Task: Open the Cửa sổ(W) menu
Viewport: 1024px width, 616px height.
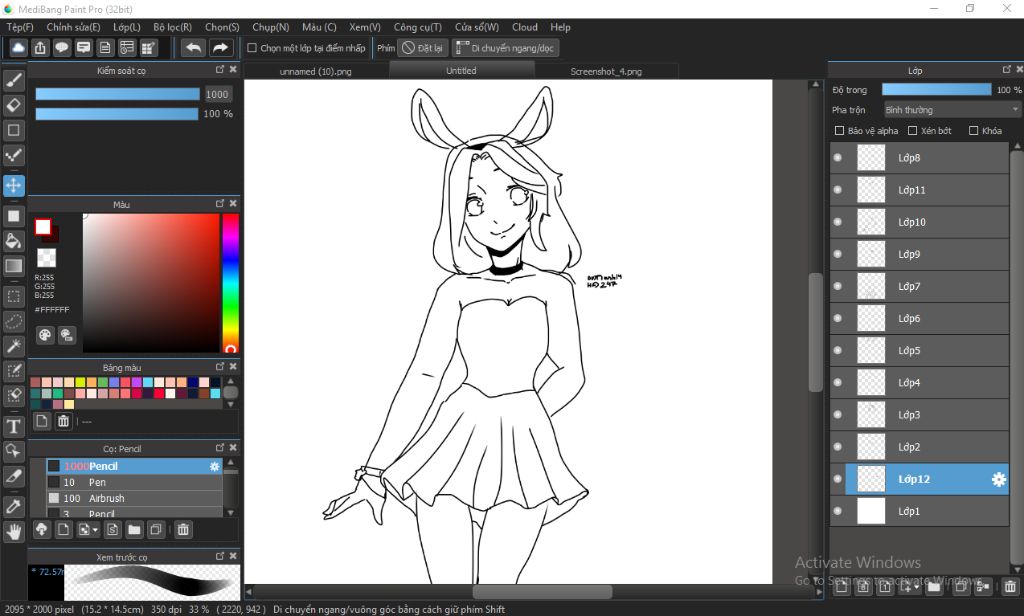Action: point(477,27)
